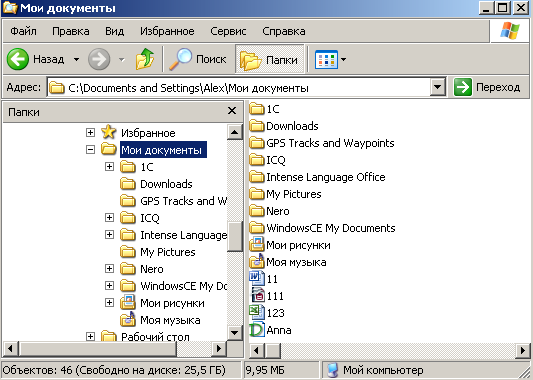Click folder tree vertical scrollbar thumb
533x380 pixels.
tap(235, 236)
